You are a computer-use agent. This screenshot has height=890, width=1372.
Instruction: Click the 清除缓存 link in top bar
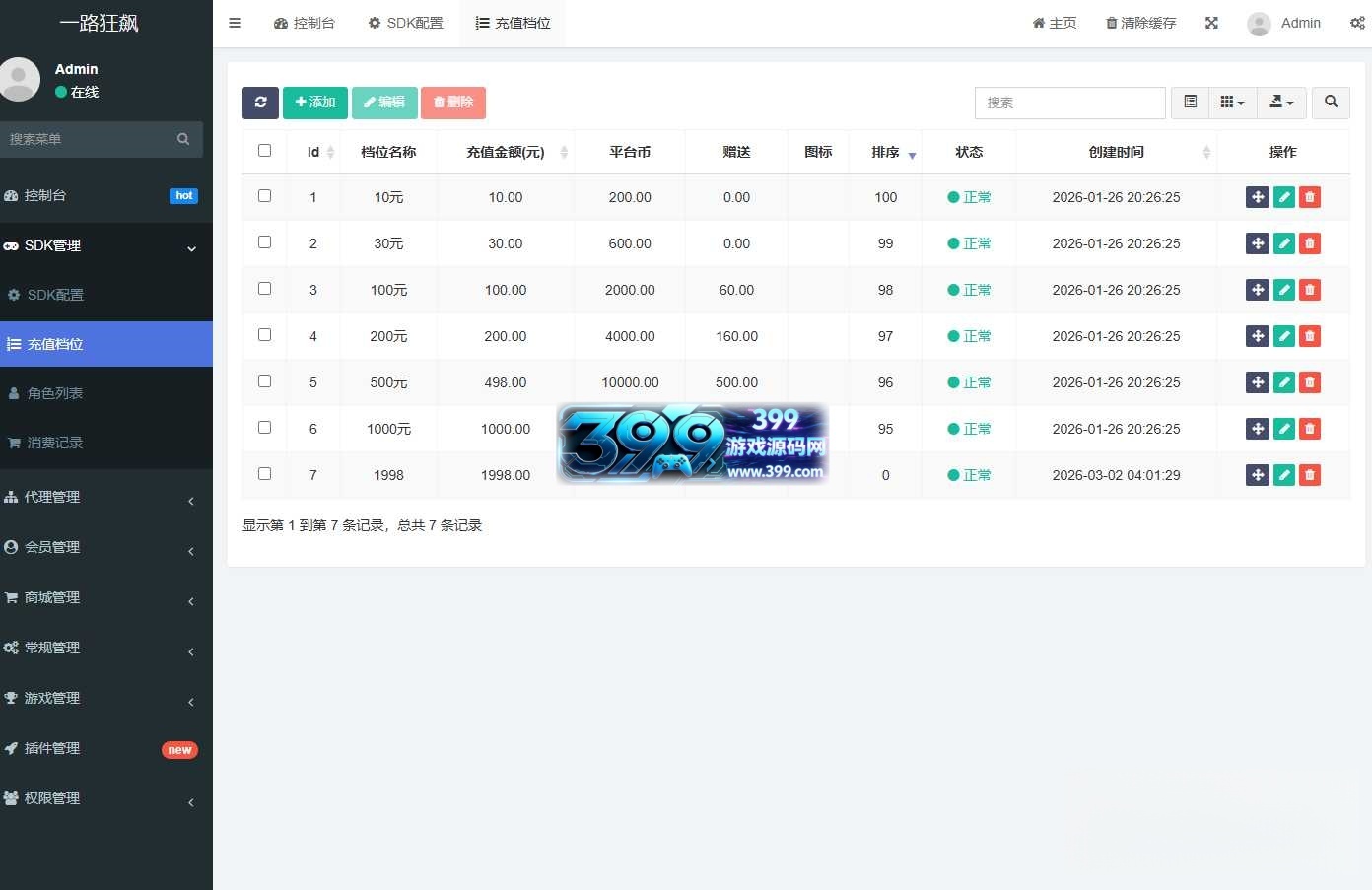point(1141,23)
